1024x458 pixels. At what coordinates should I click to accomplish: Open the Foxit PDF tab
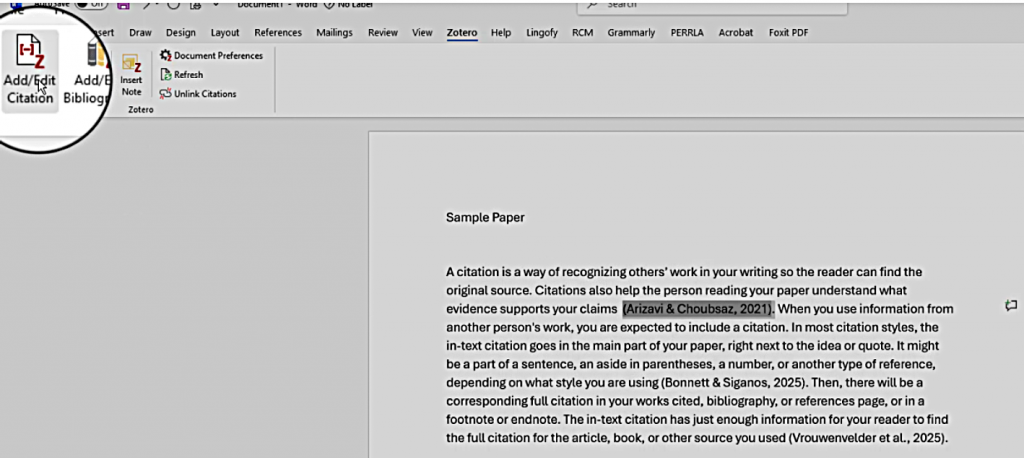click(788, 33)
